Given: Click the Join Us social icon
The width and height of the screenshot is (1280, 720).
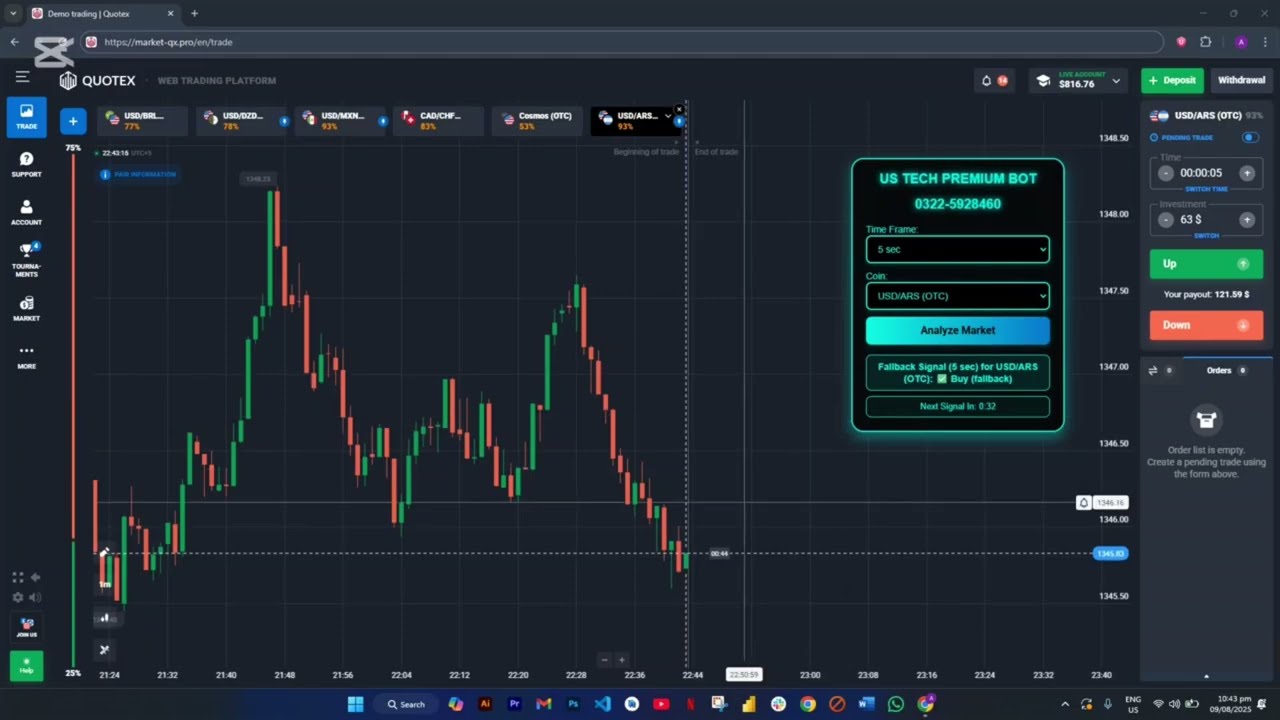Looking at the screenshot, I should click(x=26, y=627).
